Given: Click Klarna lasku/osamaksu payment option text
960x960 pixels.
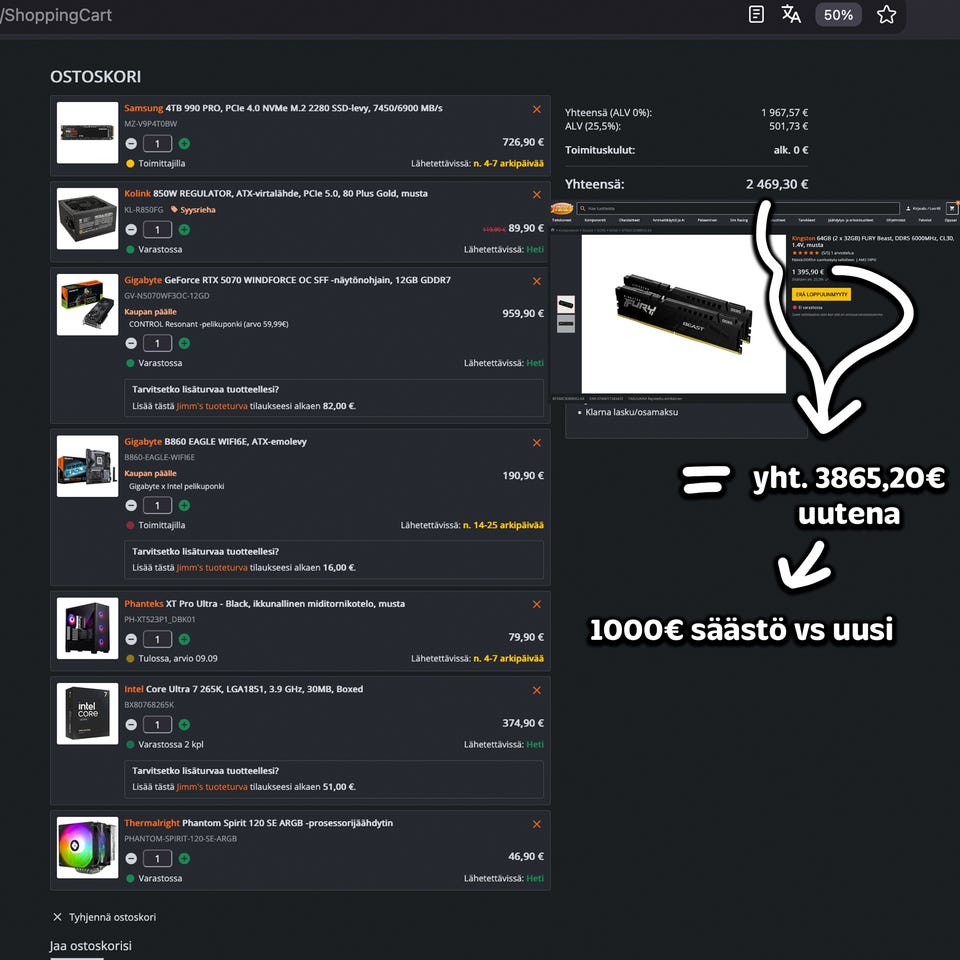Looking at the screenshot, I should tap(631, 412).
